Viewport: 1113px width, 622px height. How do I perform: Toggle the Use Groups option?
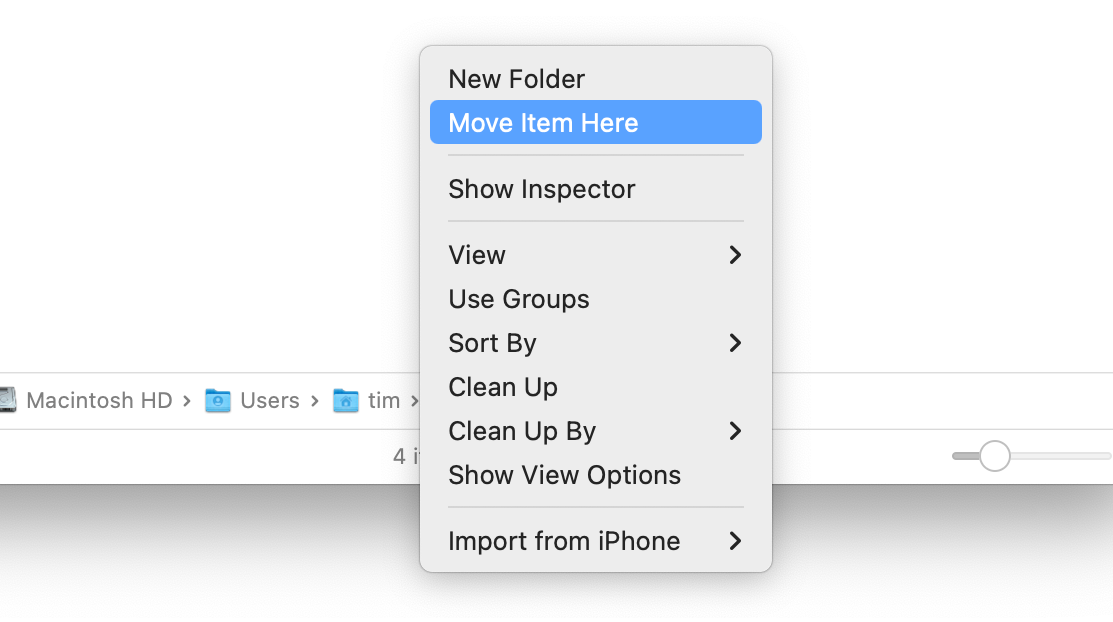[x=518, y=299]
